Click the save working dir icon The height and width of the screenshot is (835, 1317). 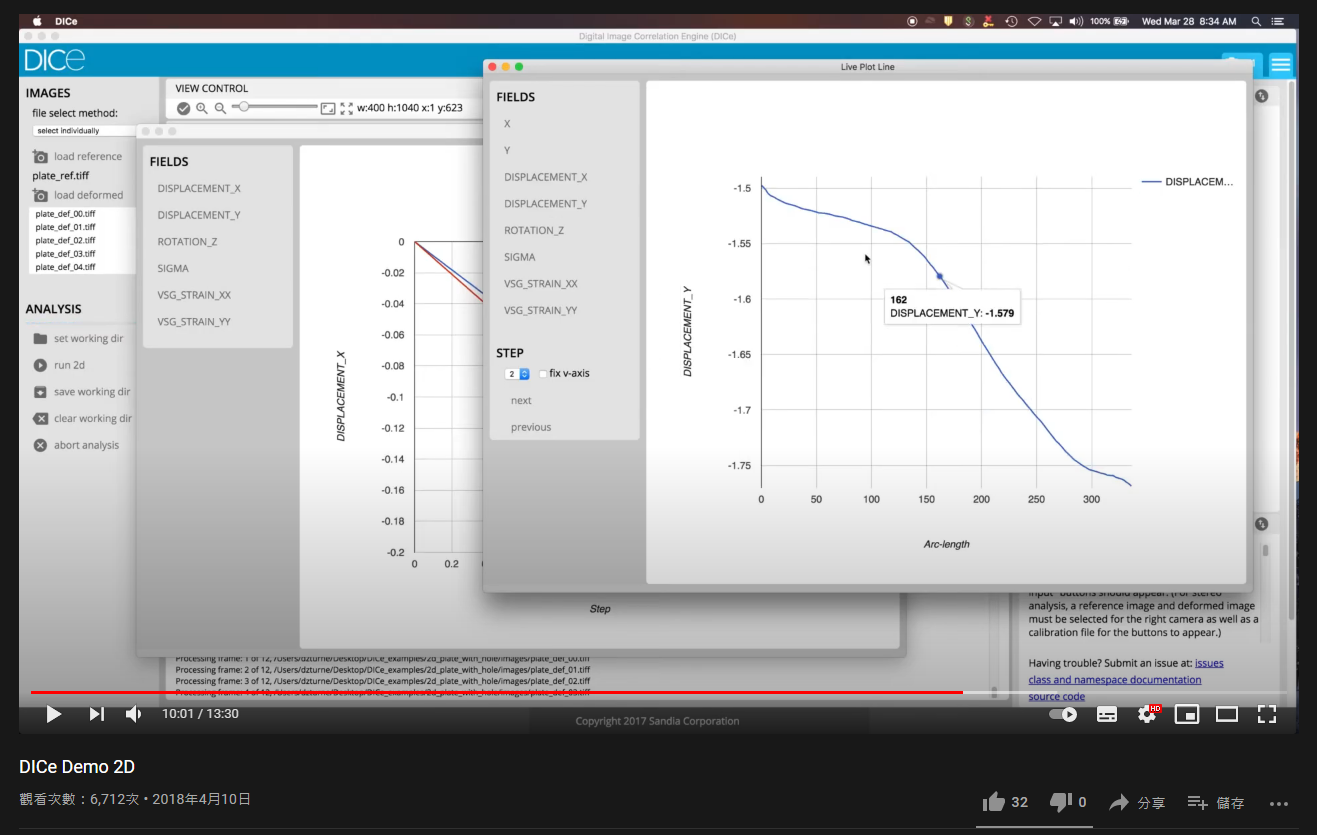pyautogui.click(x=40, y=392)
